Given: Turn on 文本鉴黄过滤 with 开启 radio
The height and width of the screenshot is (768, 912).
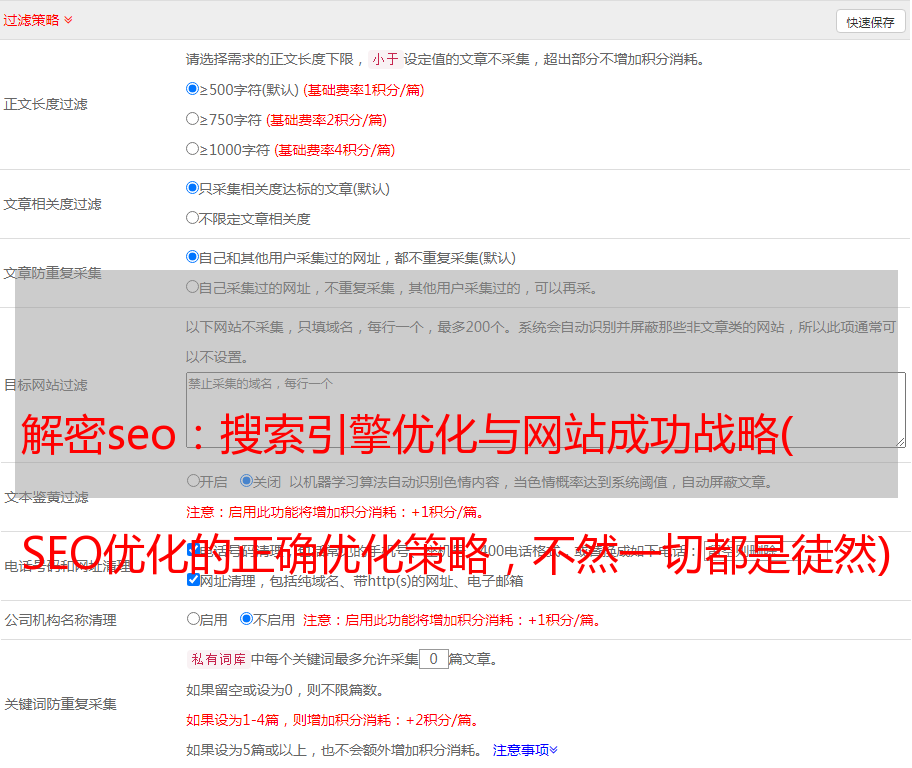Looking at the screenshot, I should pyautogui.click(x=193, y=481).
